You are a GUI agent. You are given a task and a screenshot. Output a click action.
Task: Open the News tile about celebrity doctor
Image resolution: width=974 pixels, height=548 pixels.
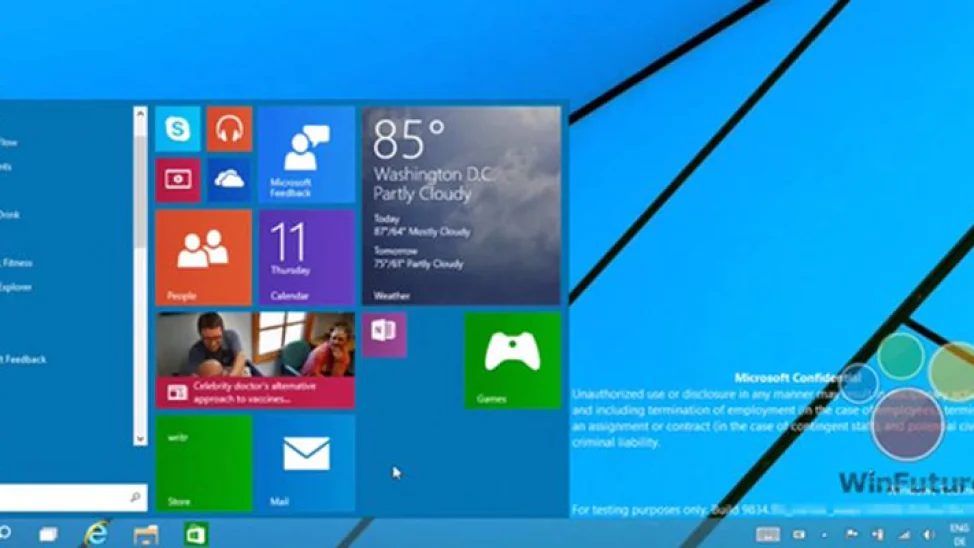[x=255, y=360]
